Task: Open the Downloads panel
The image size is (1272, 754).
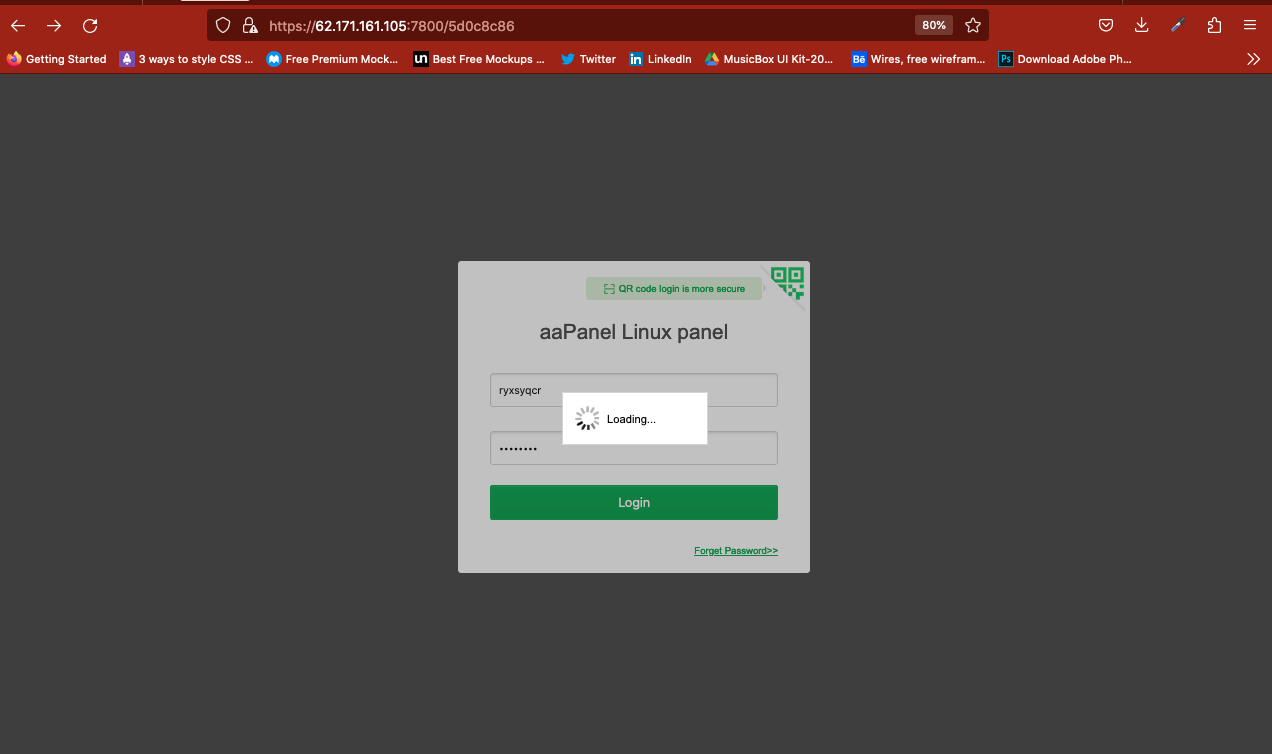Action: click(1142, 26)
